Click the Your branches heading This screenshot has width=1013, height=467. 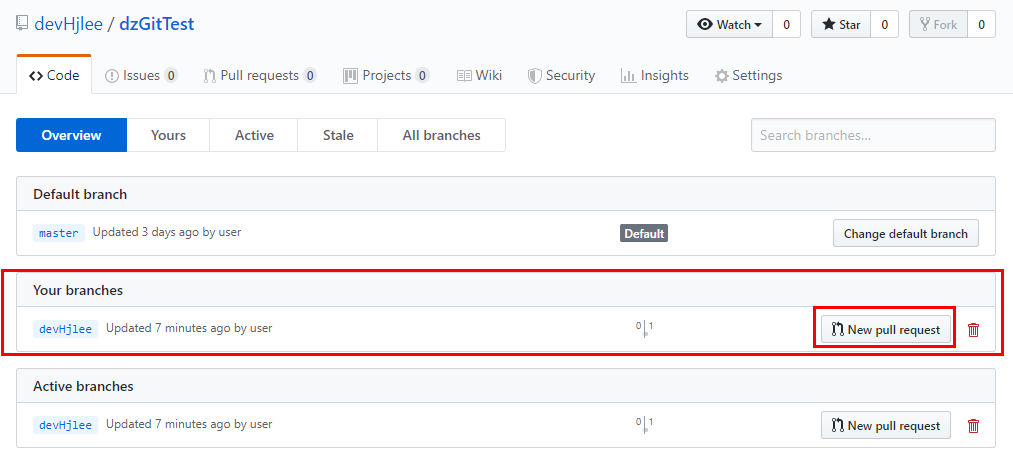pos(78,291)
